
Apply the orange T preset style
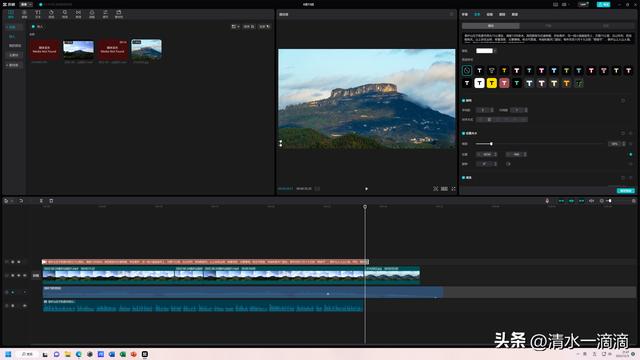(567, 83)
